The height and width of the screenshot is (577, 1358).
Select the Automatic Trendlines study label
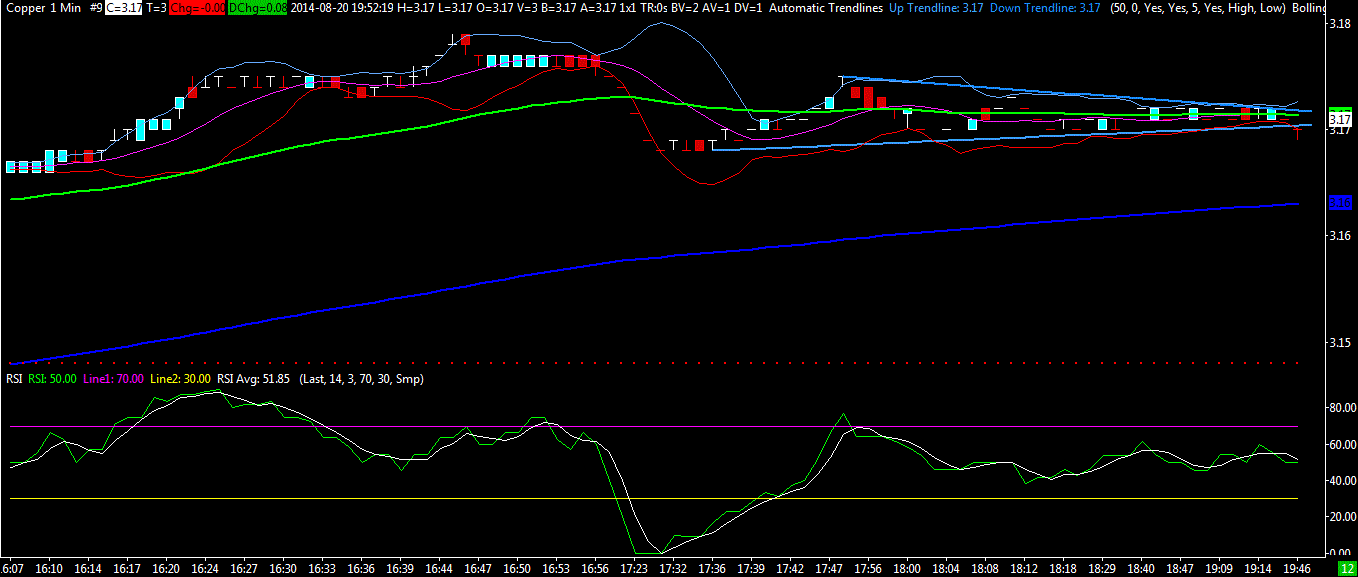pyautogui.click(x=826, y=7)
